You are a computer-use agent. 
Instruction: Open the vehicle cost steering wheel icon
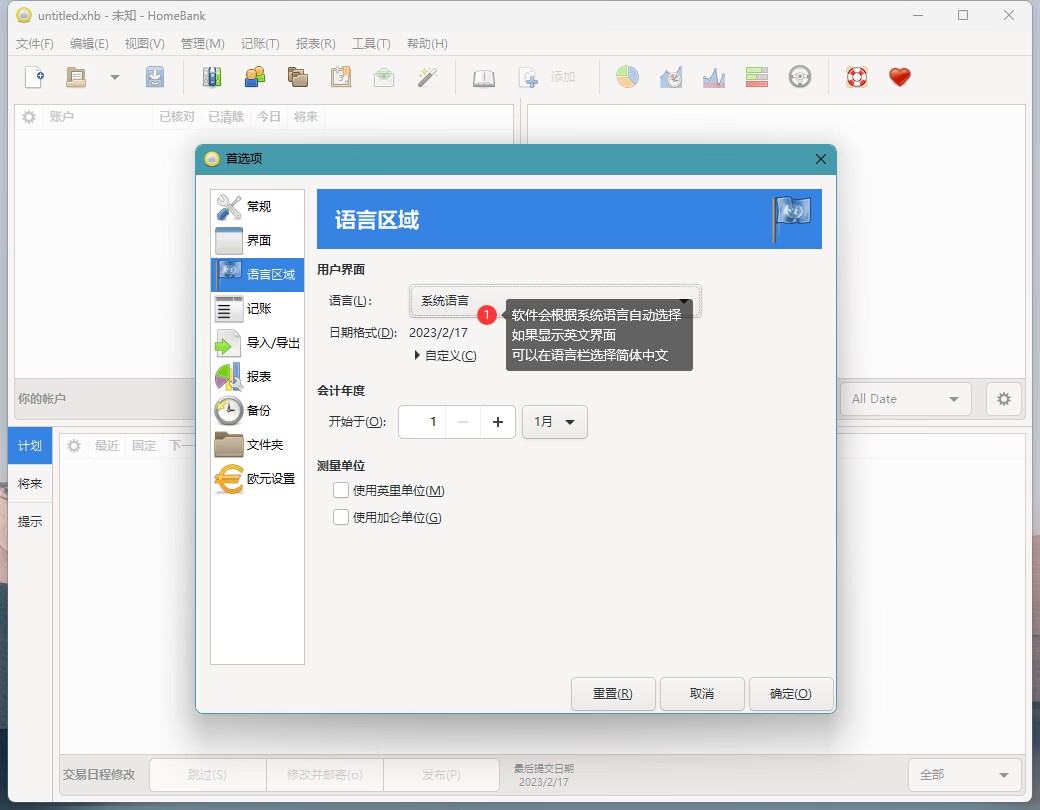(x=799, y=77)
